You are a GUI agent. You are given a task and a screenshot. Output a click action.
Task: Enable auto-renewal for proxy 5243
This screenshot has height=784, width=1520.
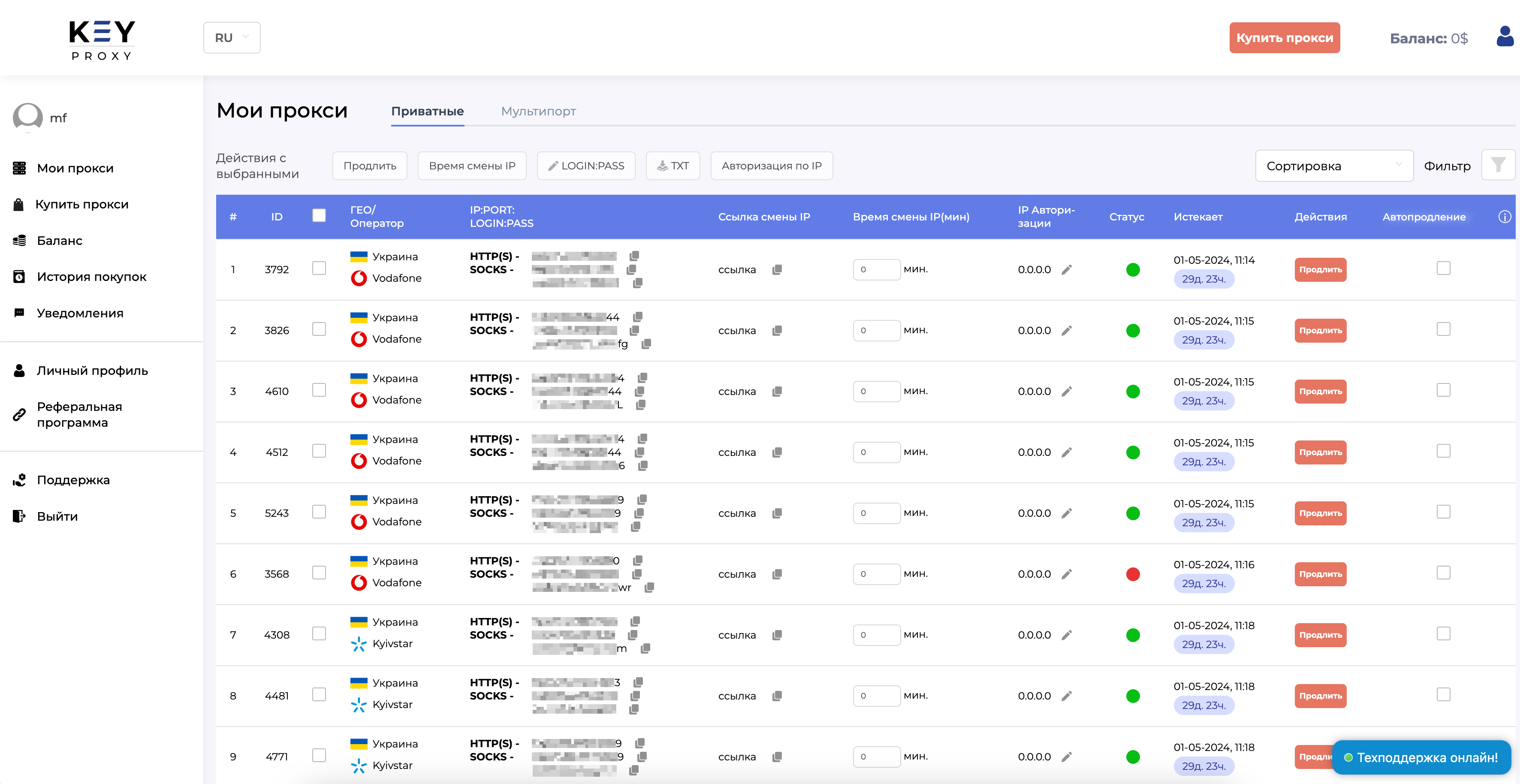coord(1443,512)
